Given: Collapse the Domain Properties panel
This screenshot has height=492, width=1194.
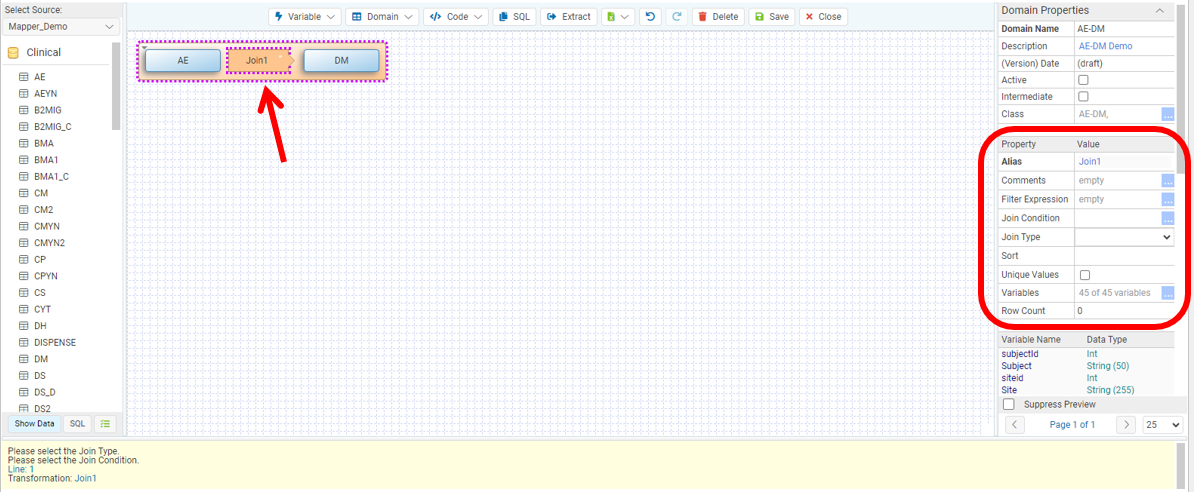Looking at the screenshot, I should pyautogui.click(x=1159, y=11).
